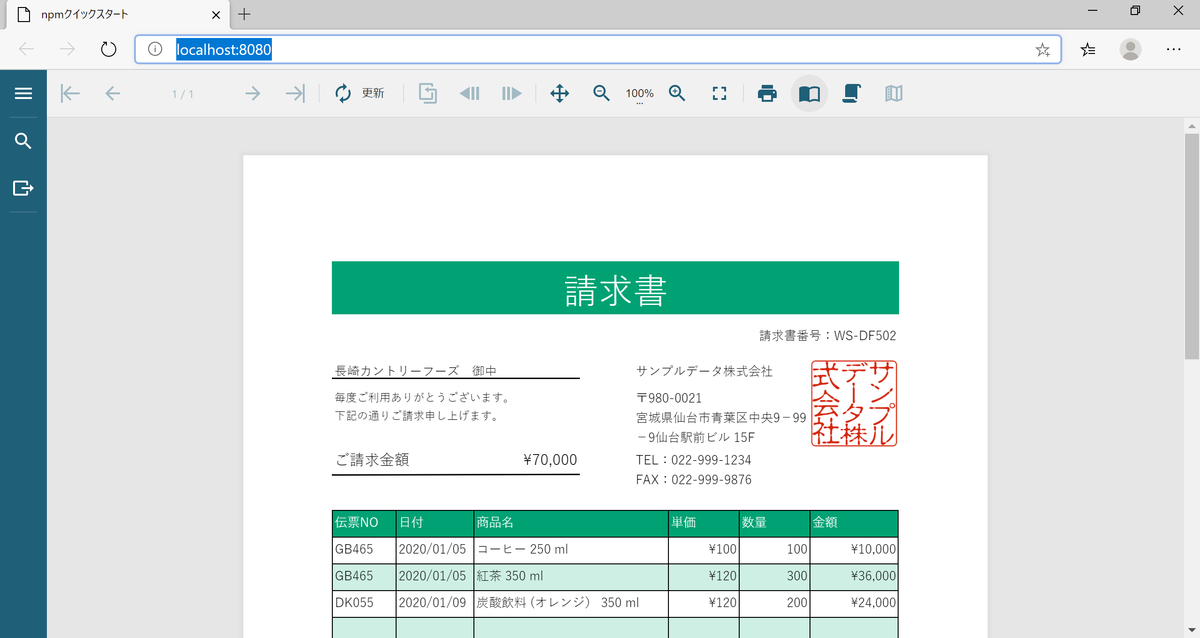Reload the browser page
This screenshot has height=638, width=1200.
109,49
